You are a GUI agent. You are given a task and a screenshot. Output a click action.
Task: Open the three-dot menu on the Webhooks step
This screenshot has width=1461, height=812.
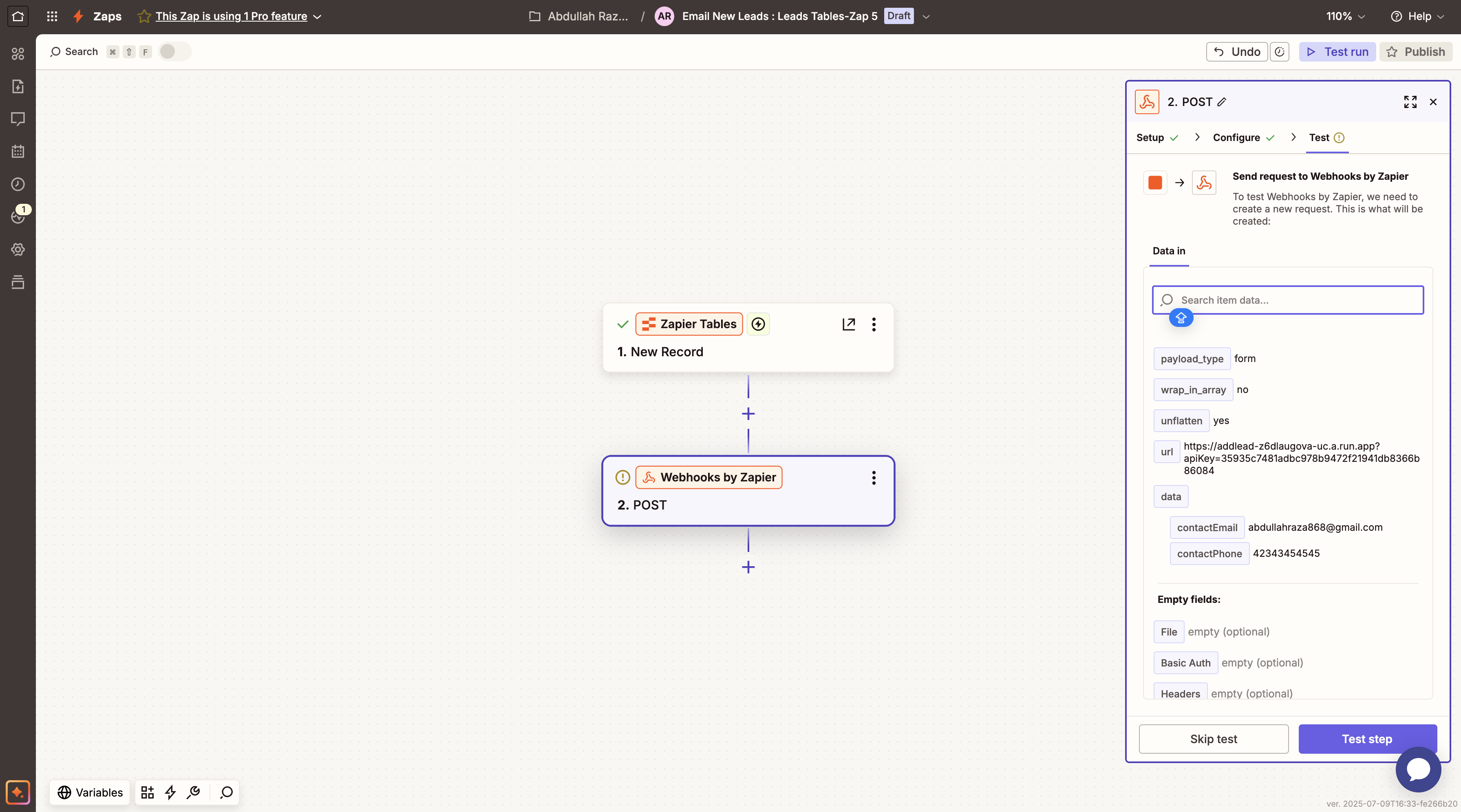tap(874, 477)
